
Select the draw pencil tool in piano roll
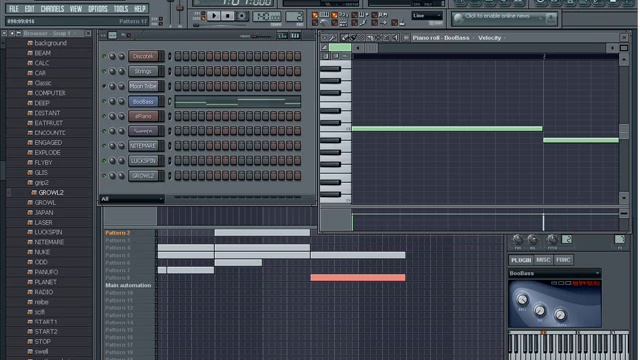click(x=344, y=38)
